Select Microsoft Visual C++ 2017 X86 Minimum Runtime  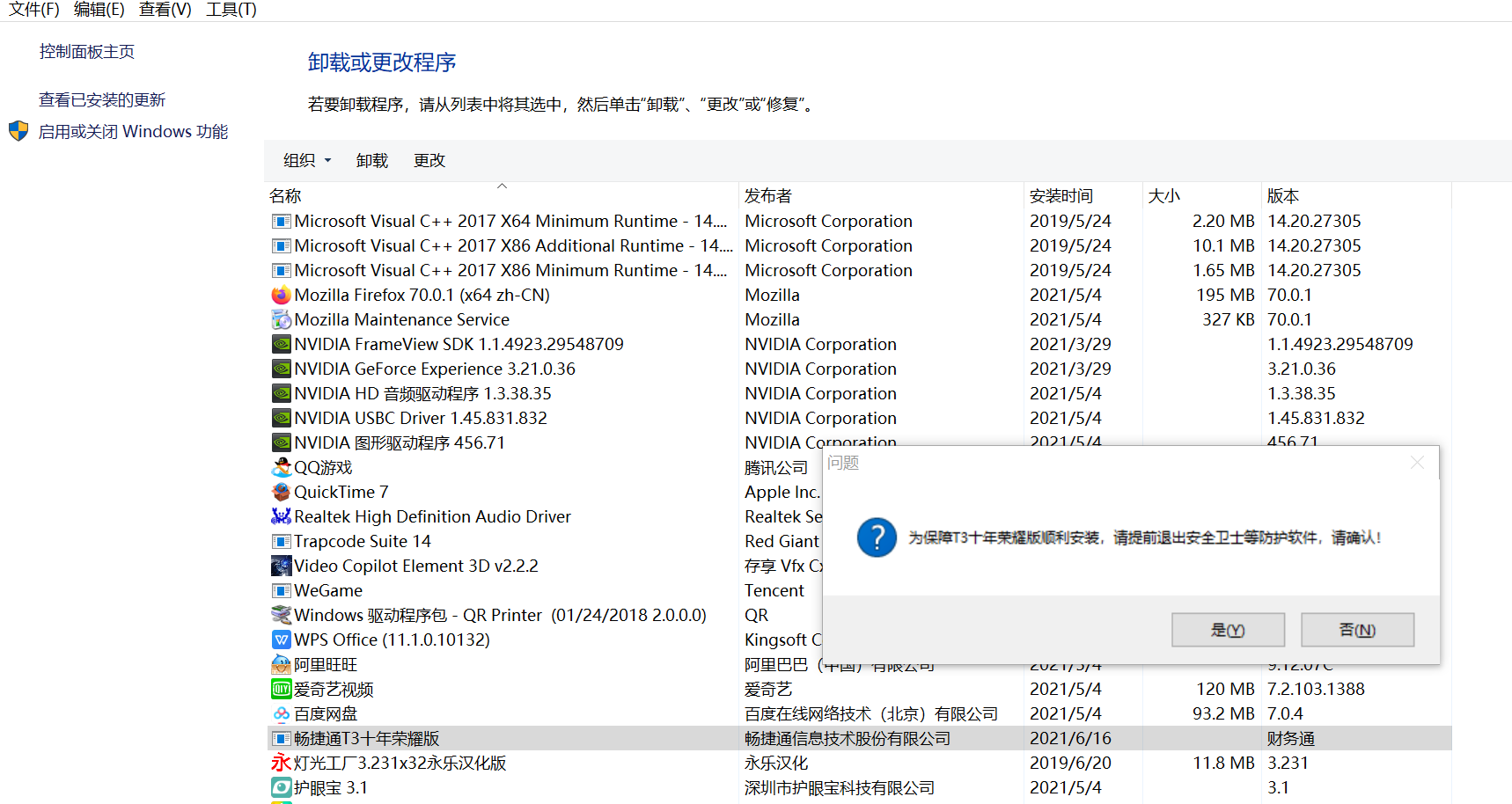(510, 270)
